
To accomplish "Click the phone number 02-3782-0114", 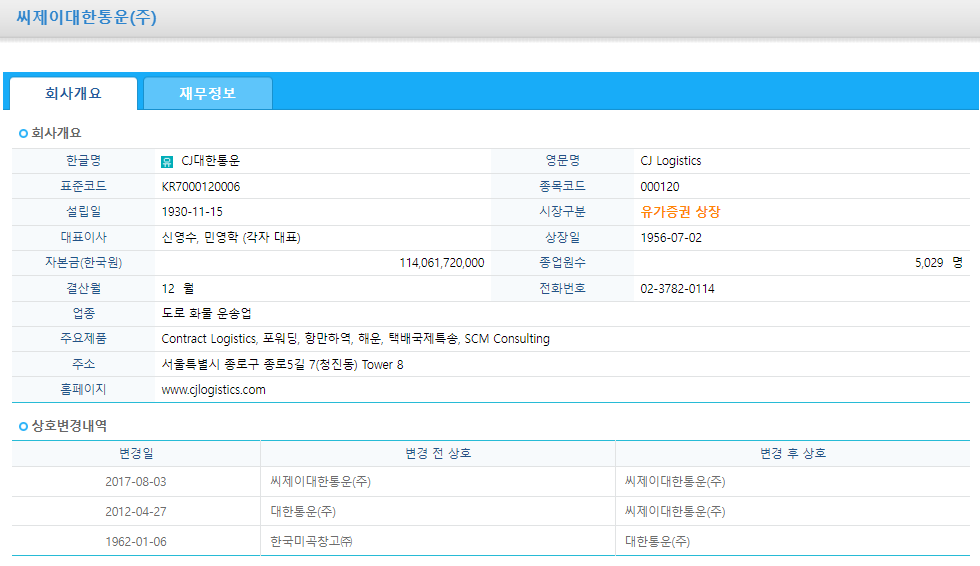I will click(x=678, y=289).
